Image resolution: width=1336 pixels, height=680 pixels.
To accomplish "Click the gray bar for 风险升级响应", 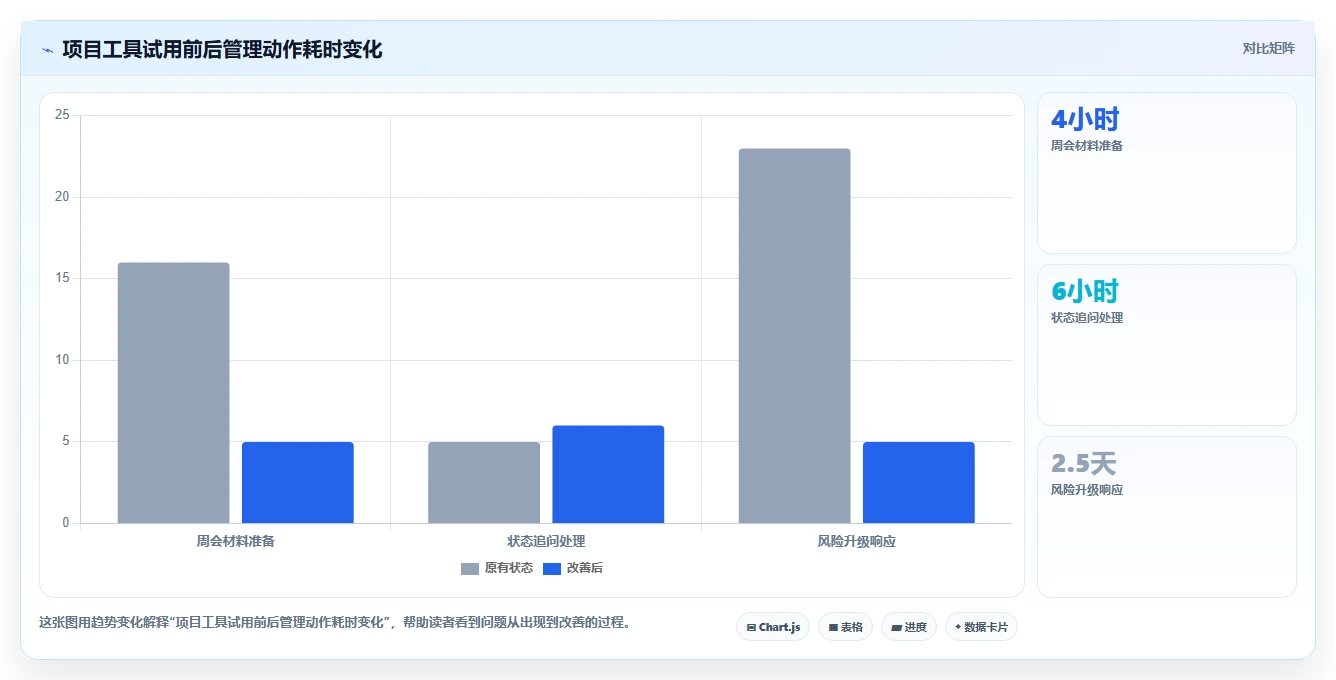I will 795,336.
